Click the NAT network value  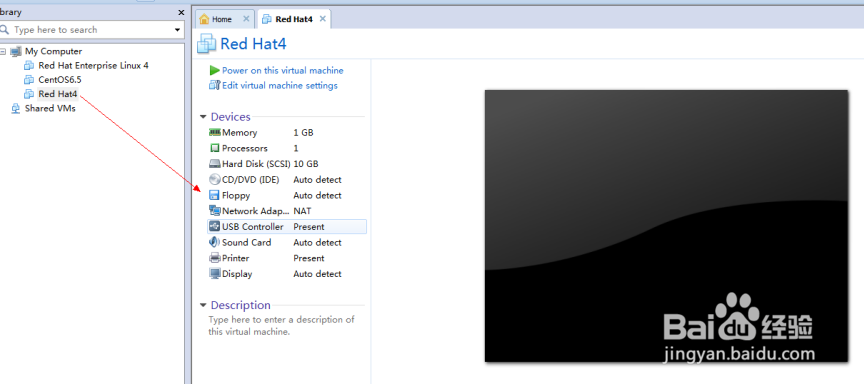[303, 211]
